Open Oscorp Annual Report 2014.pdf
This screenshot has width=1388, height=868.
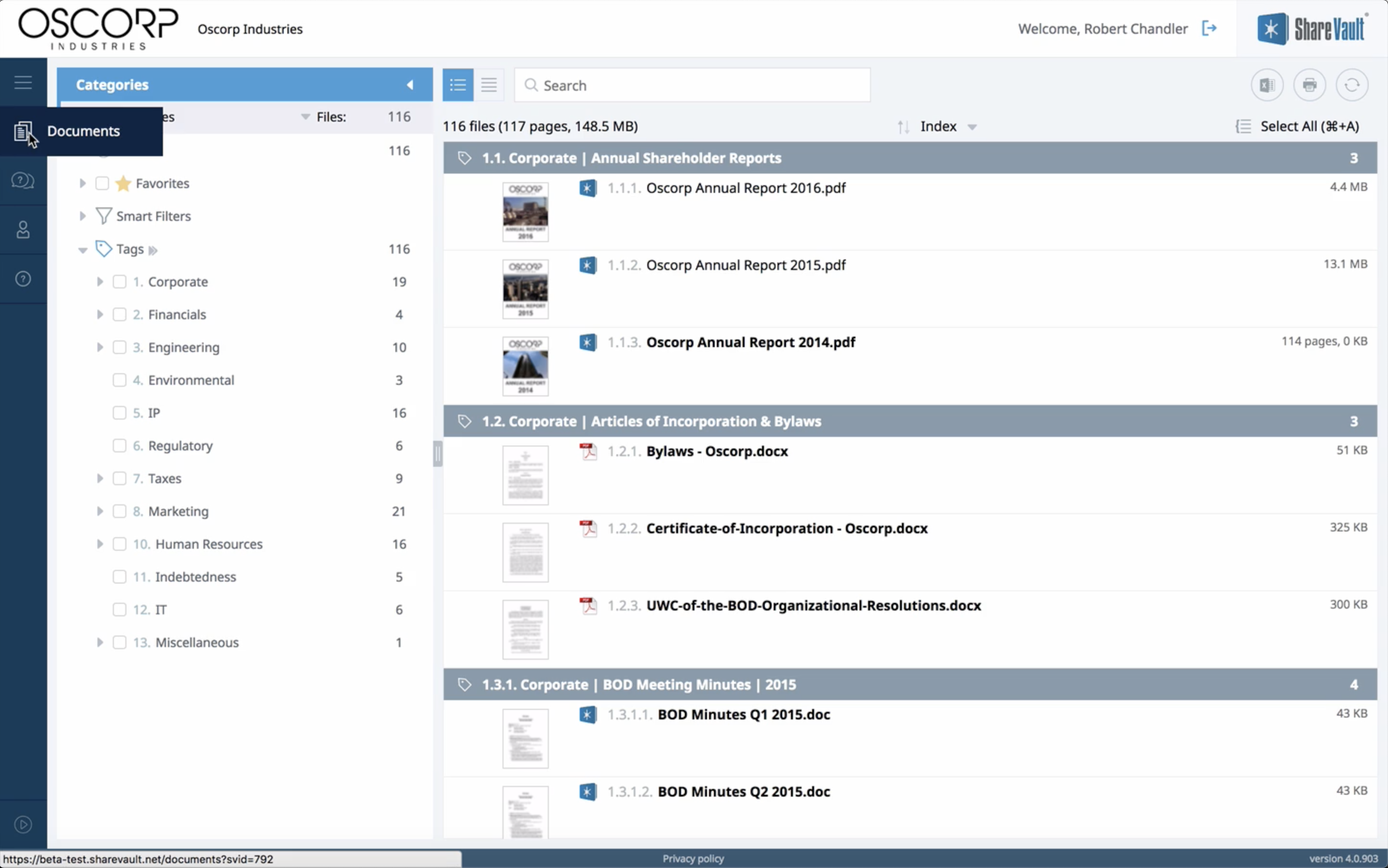(750, 342)
